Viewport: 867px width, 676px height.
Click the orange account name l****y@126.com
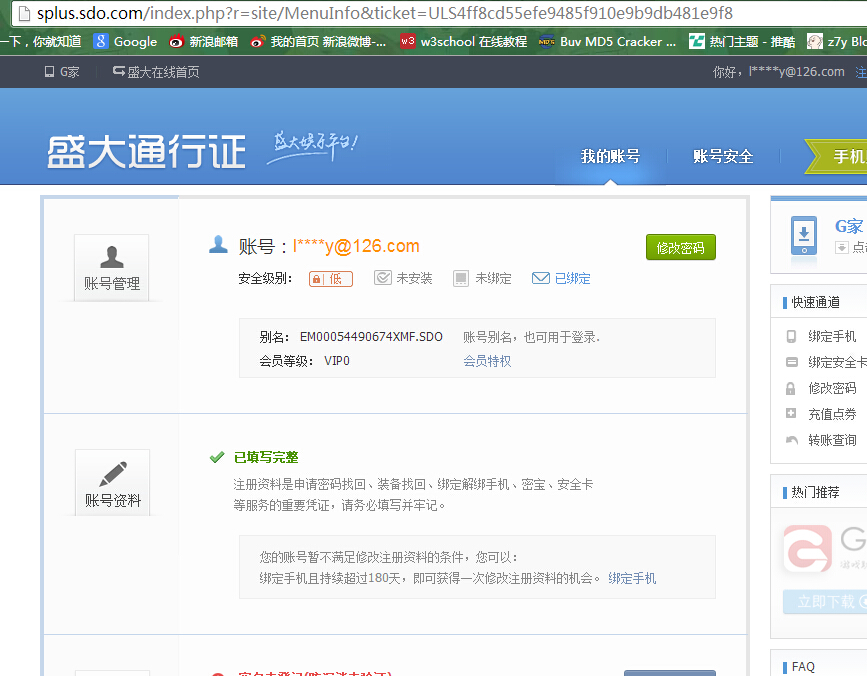(356, 246)
